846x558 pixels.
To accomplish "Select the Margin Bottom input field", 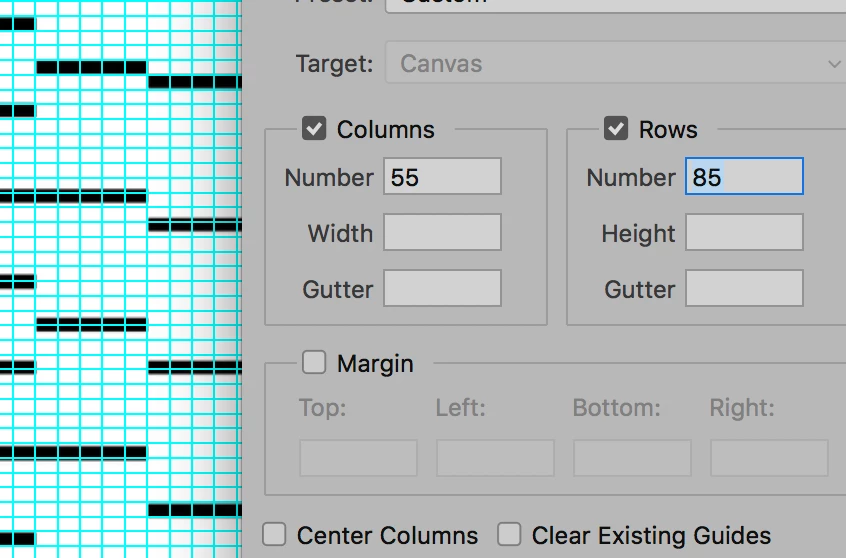I will click(x=632, y=458).
